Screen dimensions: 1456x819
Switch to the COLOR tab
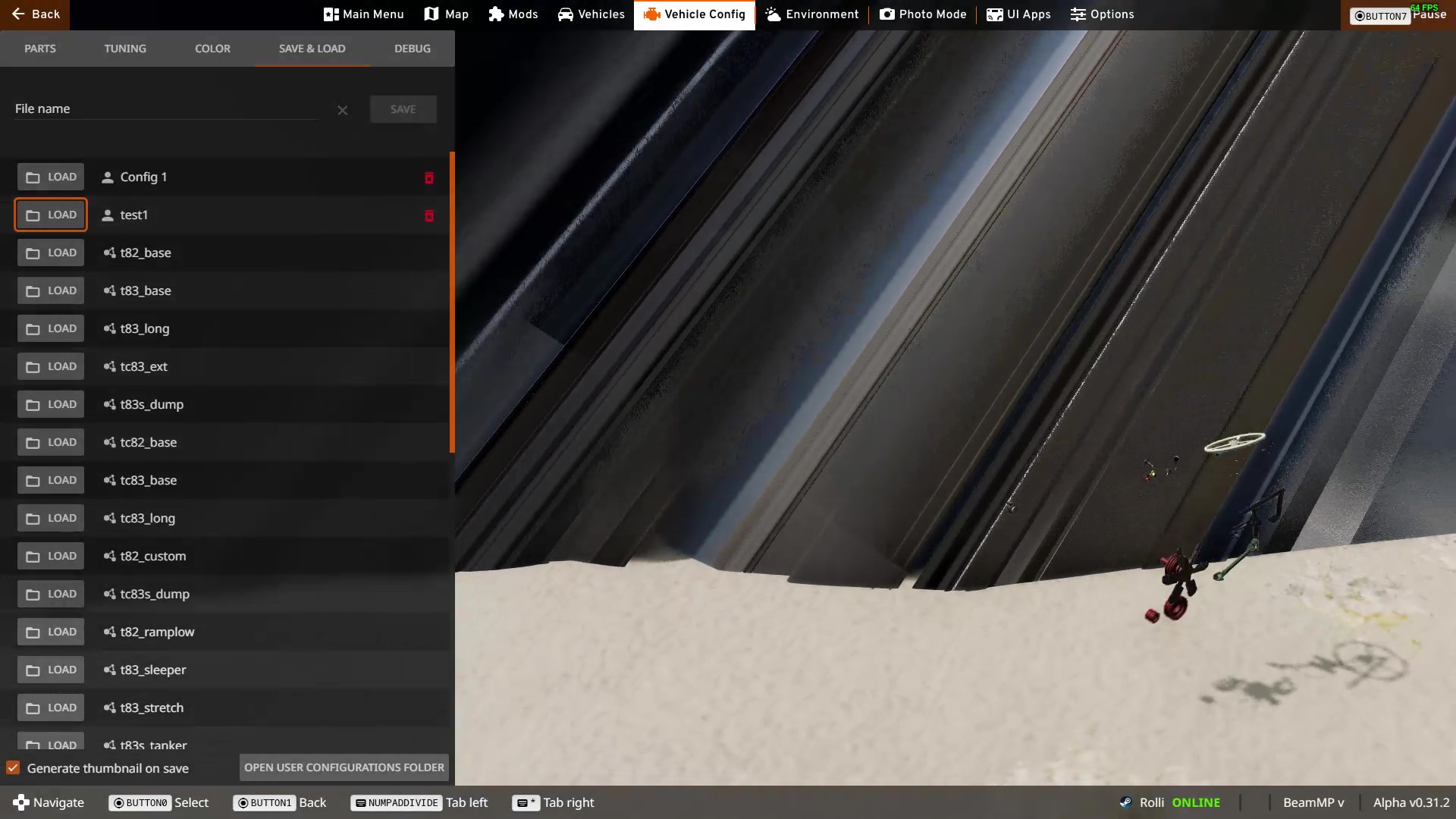(212, 49)
